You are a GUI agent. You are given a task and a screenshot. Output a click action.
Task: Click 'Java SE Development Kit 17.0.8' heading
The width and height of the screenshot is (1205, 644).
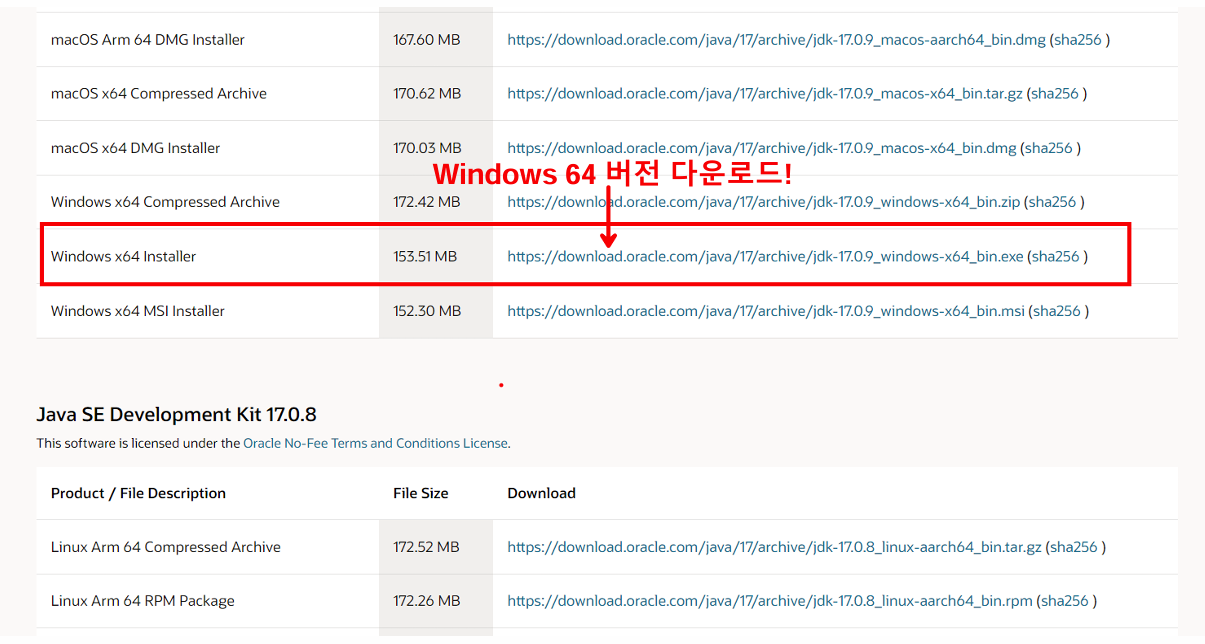pos(176,415)
